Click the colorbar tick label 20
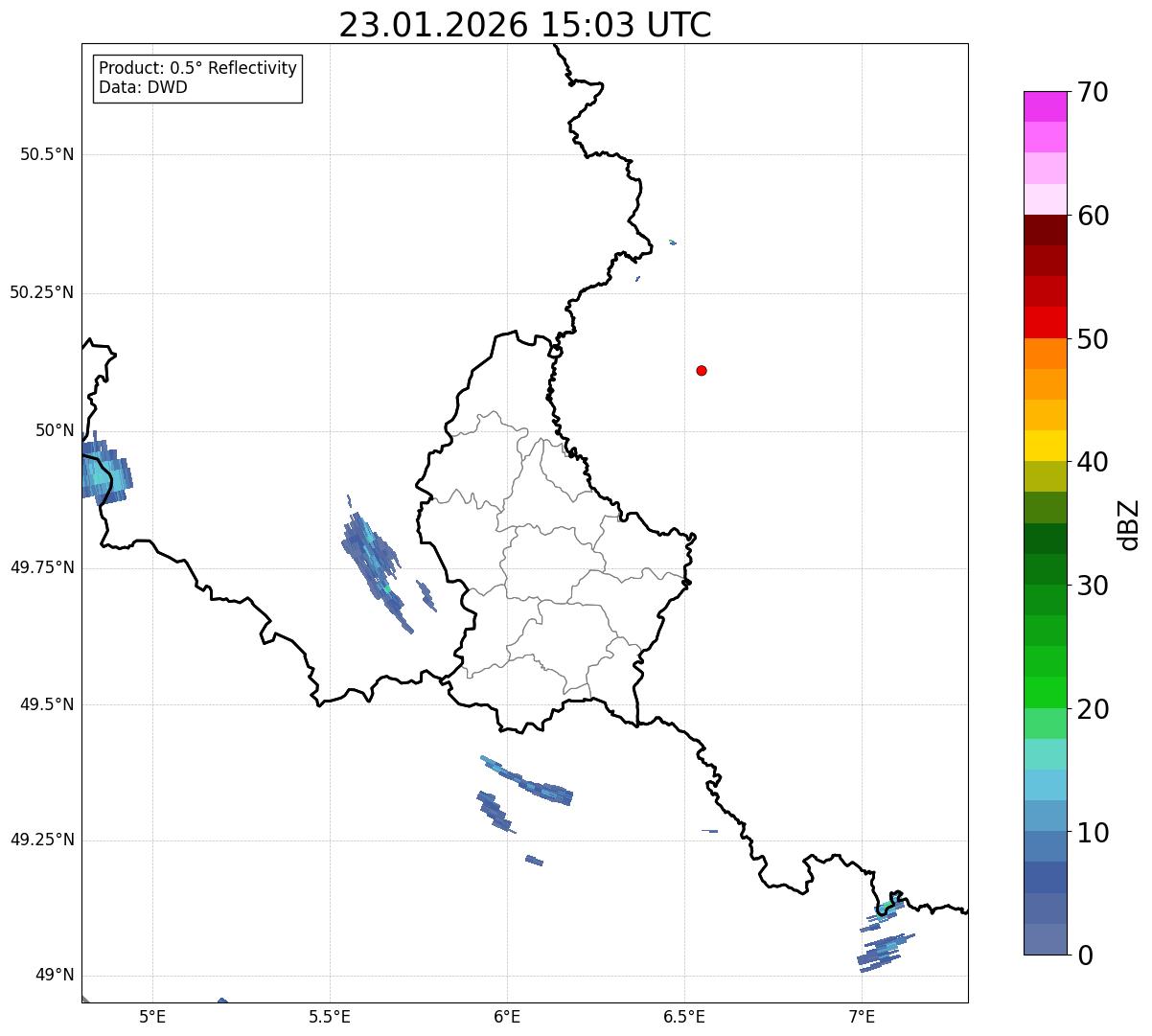This screenshot has height=1036, width=1152. click(1093, 709)
